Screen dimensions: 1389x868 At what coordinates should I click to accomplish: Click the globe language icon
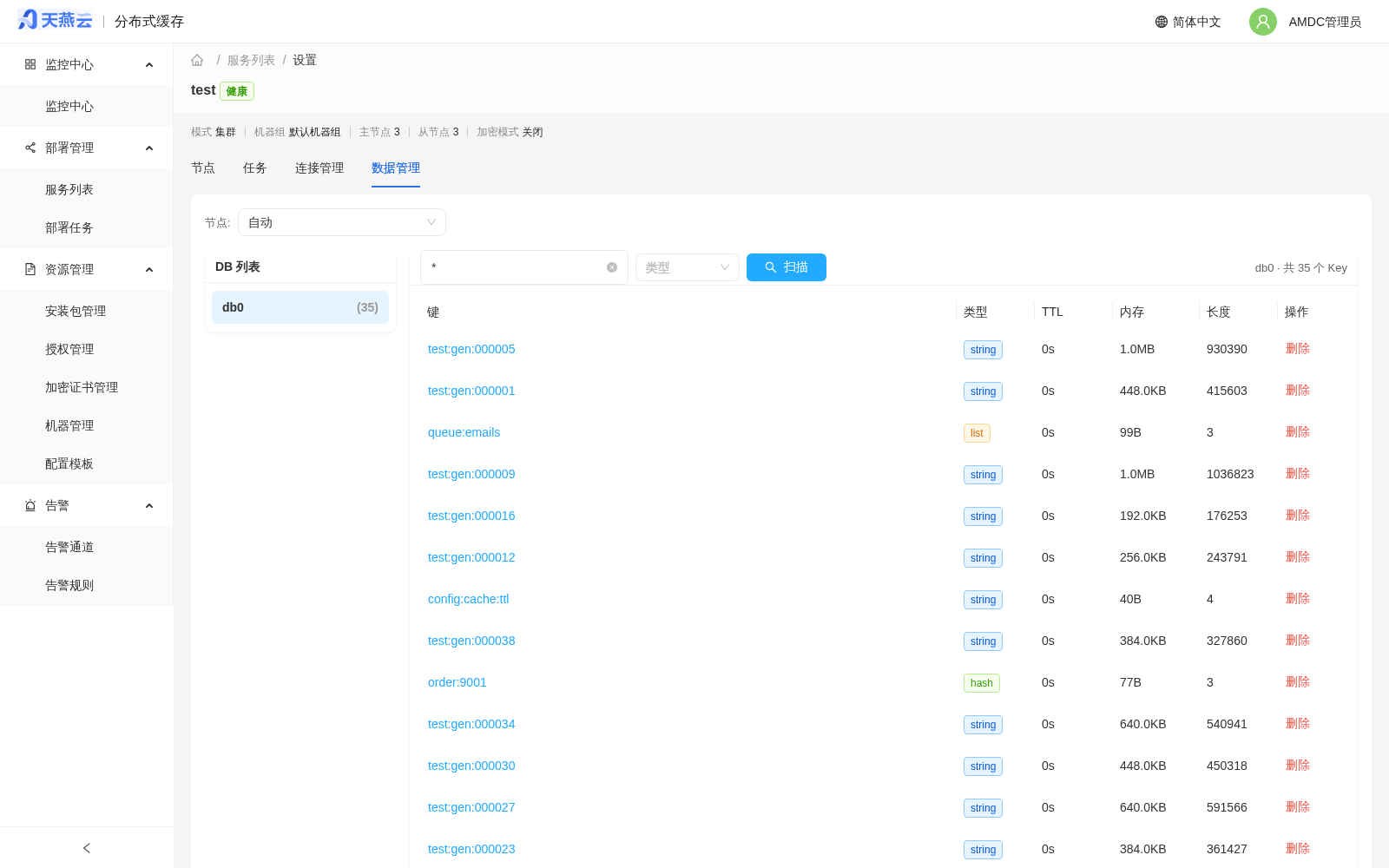pyautogui.click(x=1162, y=22)
